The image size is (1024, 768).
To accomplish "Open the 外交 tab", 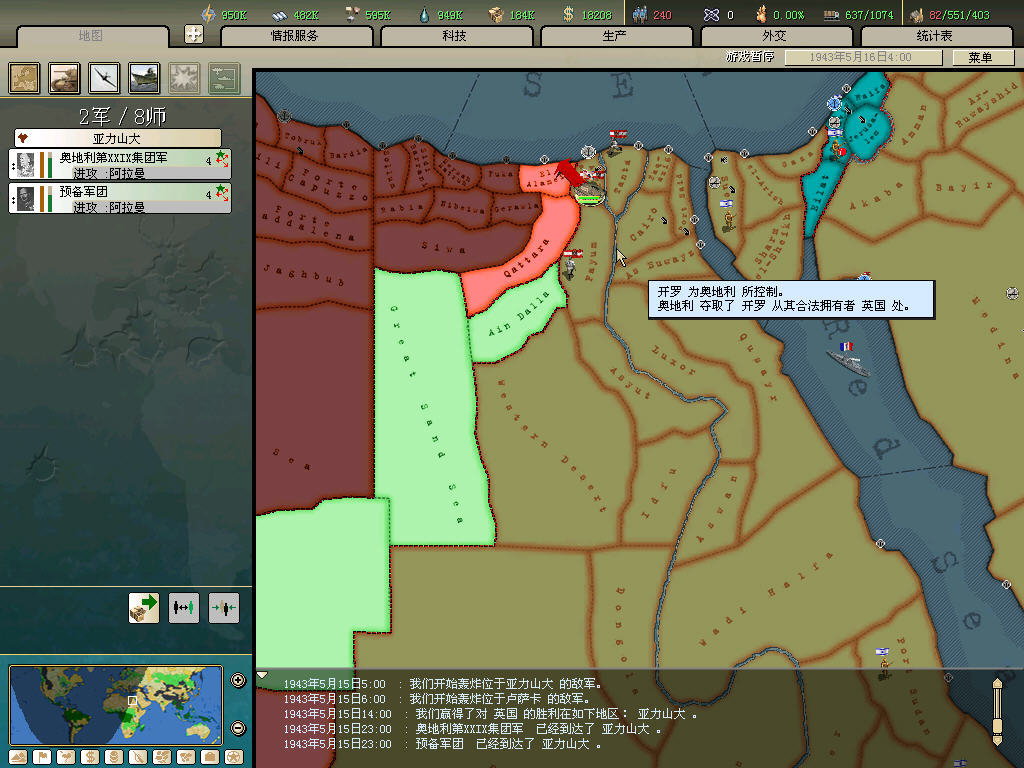I will pos(775,36).
